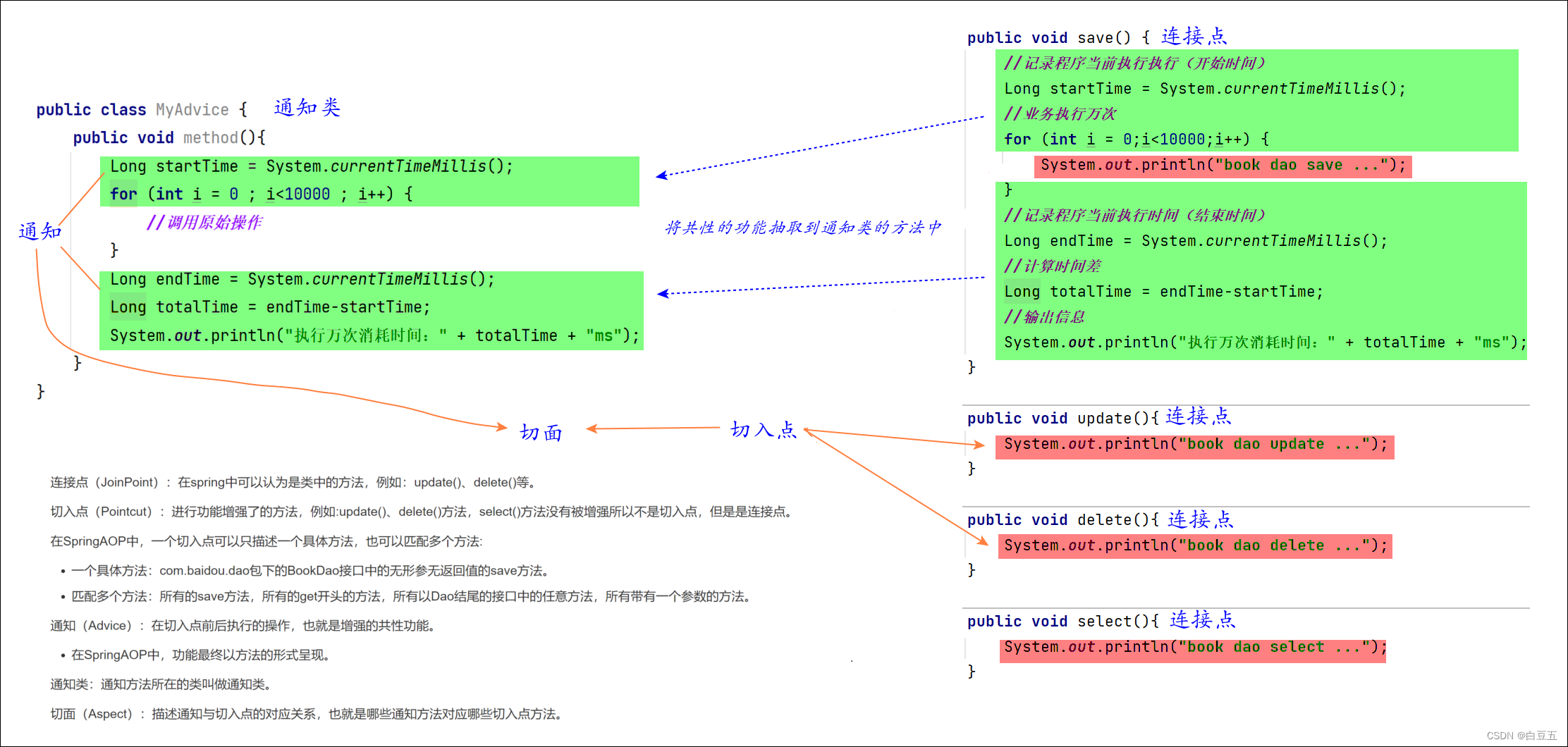Select the '连接点（JoinPoint）' definition line
The image size is (1568, 747).
(x=295, y=483)
